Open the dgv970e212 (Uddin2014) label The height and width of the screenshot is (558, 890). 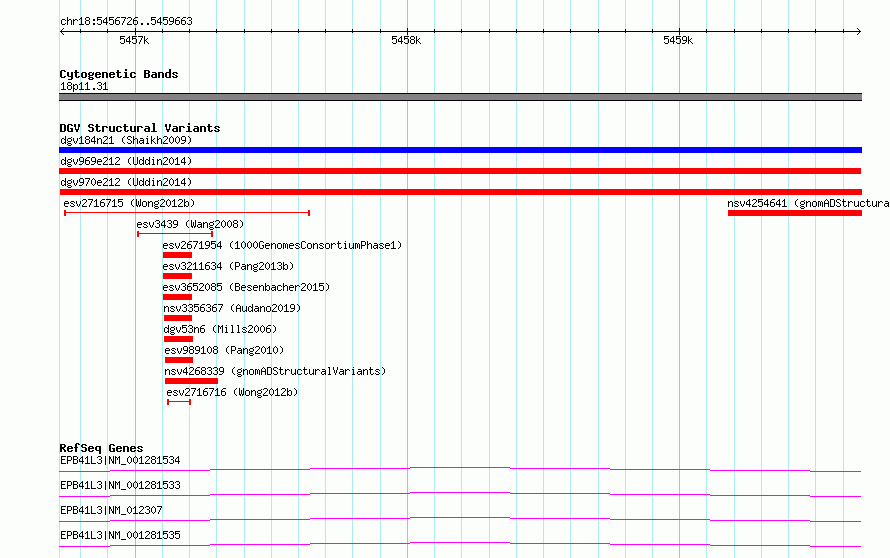(x=126, y=182)
